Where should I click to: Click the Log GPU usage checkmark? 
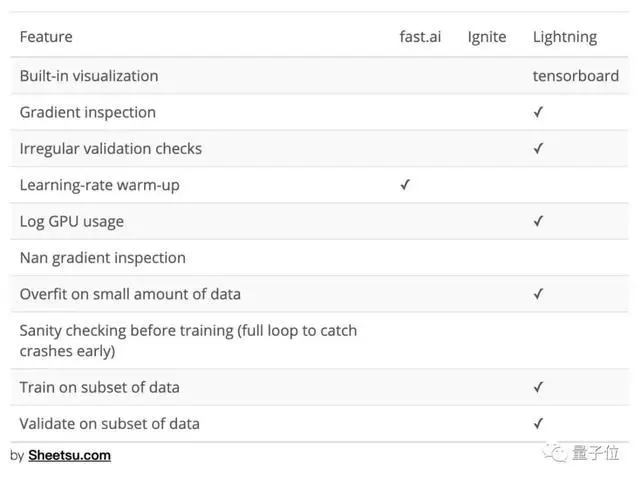click(x=538, y=221)
